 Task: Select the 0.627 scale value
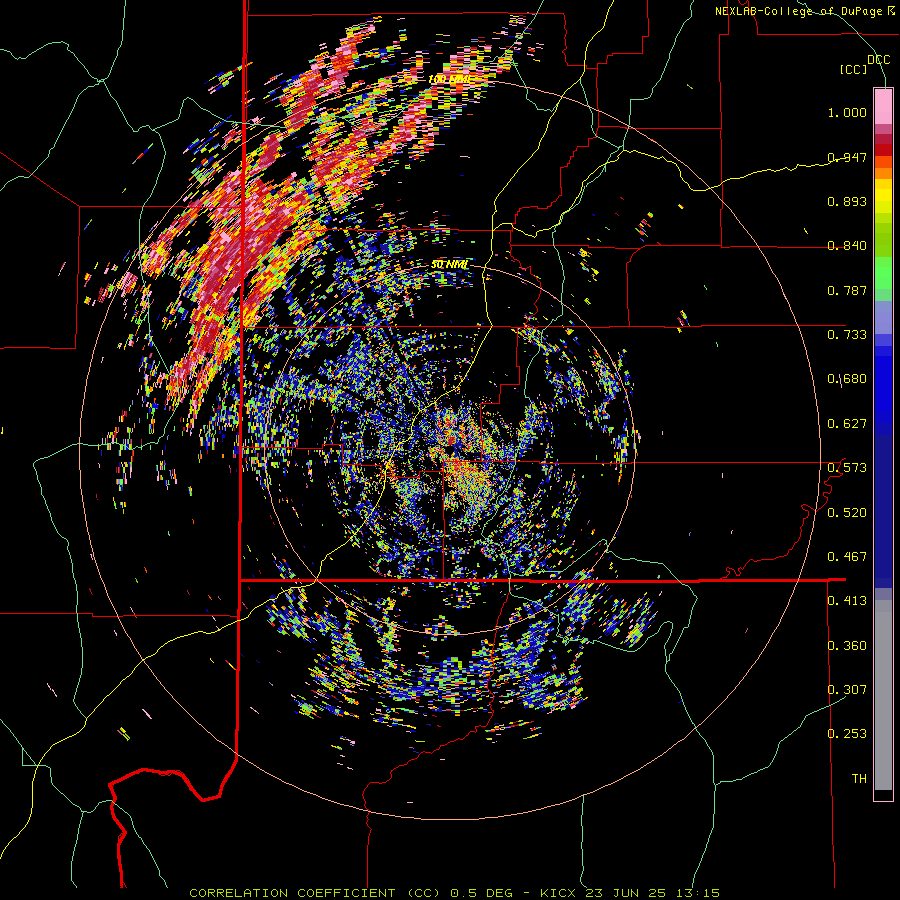847,424
